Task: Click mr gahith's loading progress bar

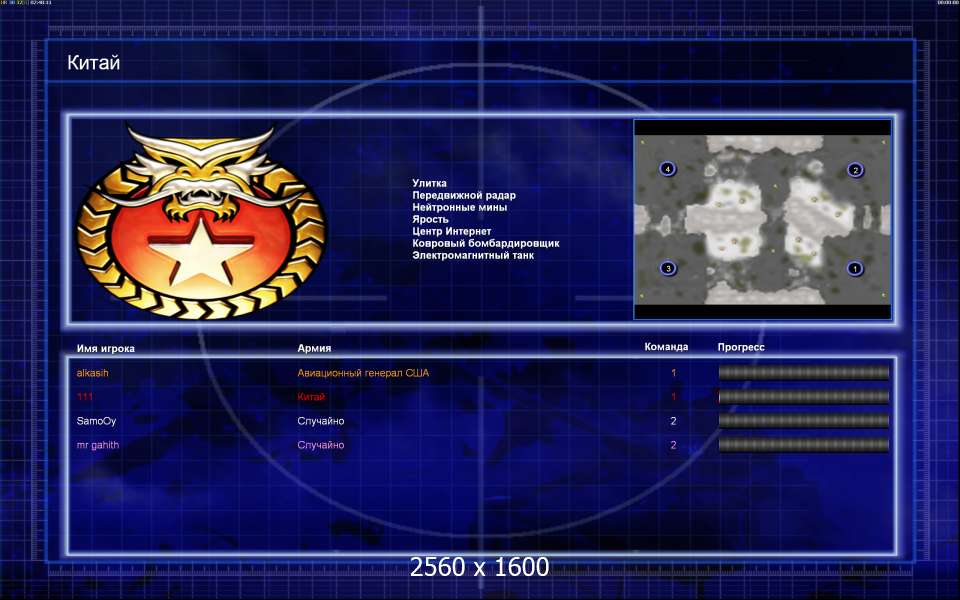Action: (x=803, y=444)
